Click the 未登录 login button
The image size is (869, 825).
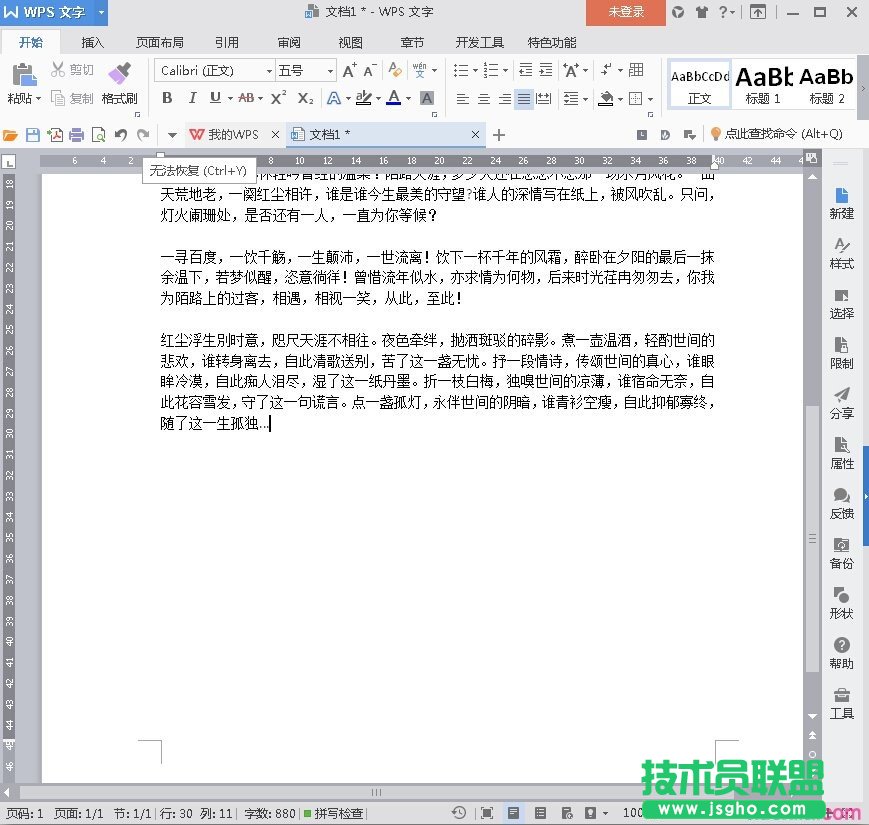[x=626, y=12]
